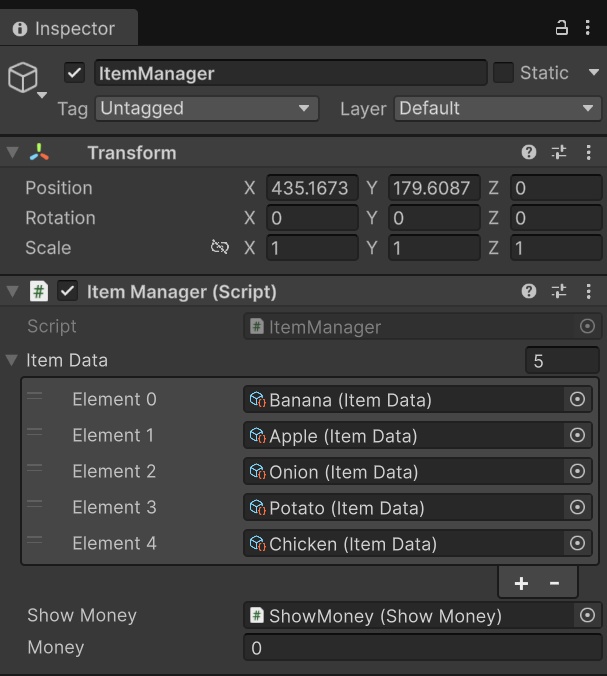Open the Inspector tab kebab menu
The height and width of the screenshot is (676, 607).
point(588,28)
